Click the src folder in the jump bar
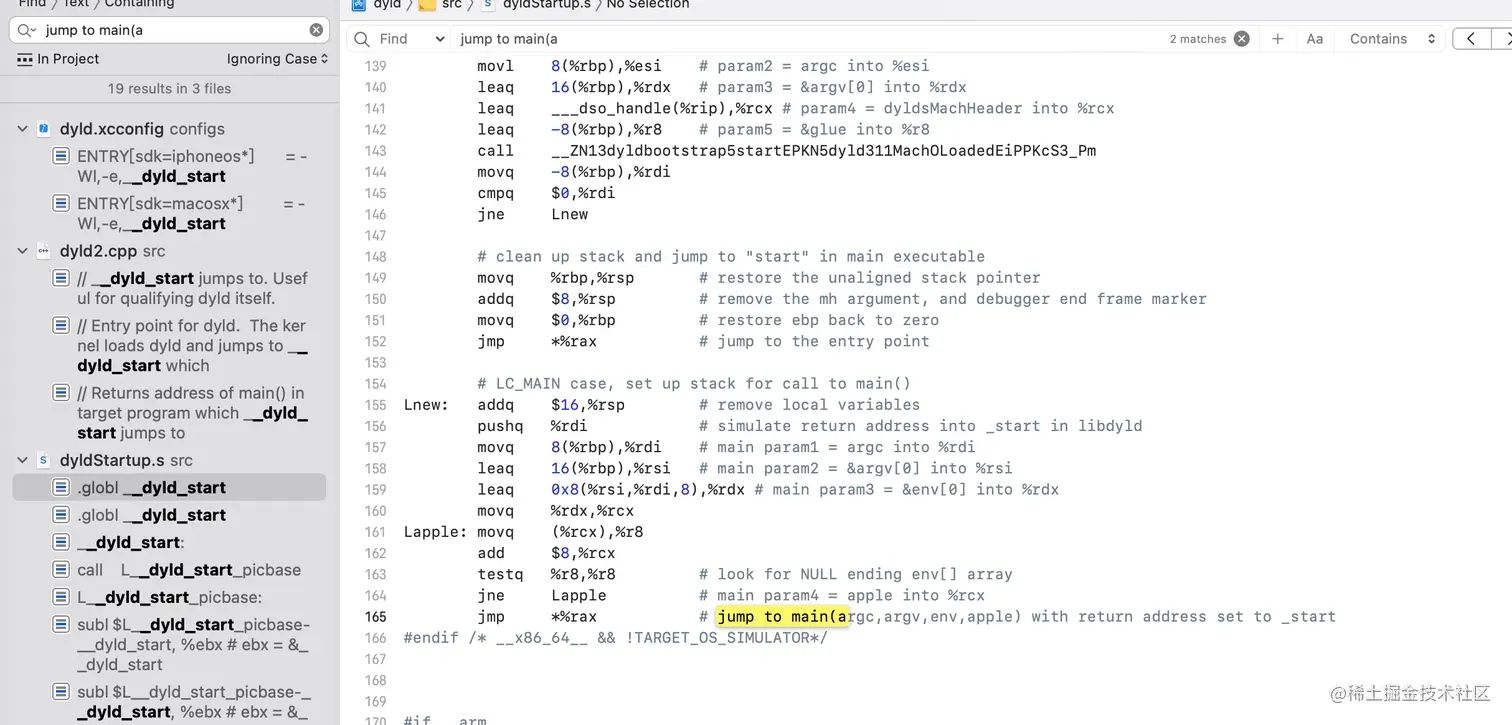1512x725 pixels. pyautogui.click(x=440, y=5)
